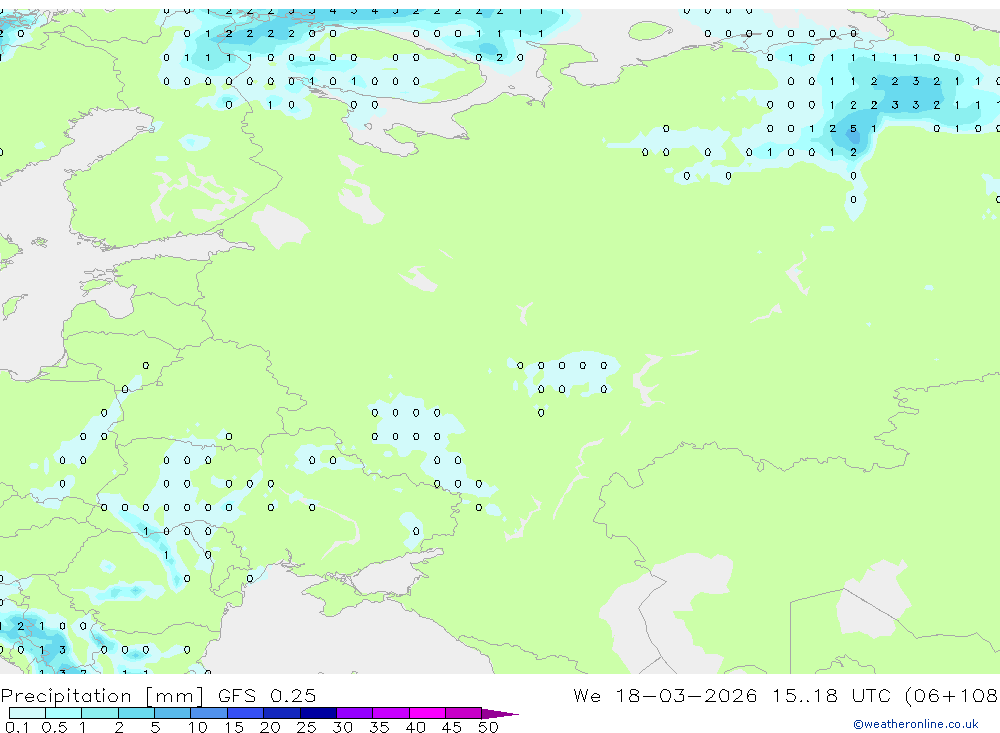Click the legend tick label '25'
This screenshot has width=1000, height=733.
[x=306, y=727]
